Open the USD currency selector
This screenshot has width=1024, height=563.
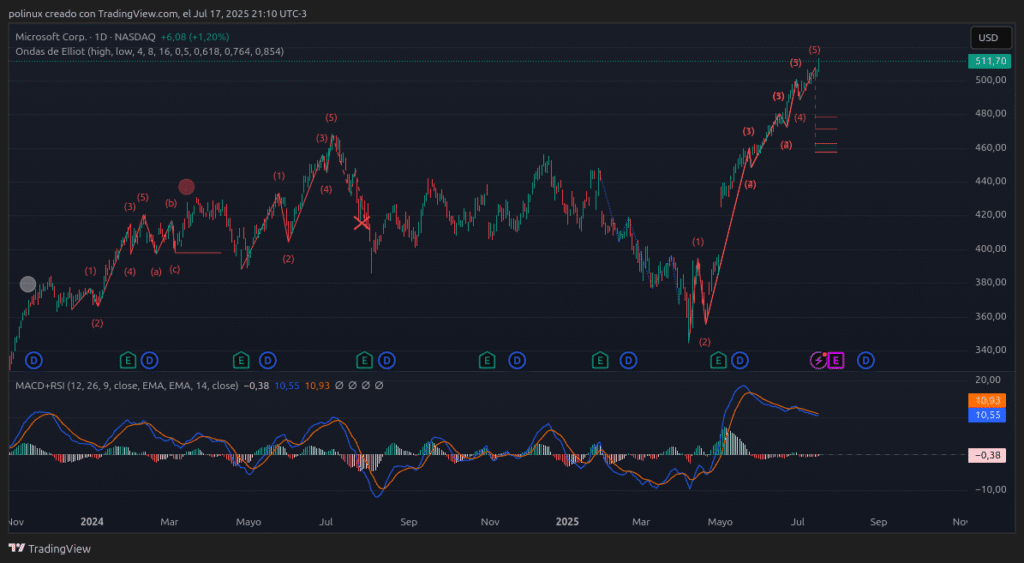988,38
